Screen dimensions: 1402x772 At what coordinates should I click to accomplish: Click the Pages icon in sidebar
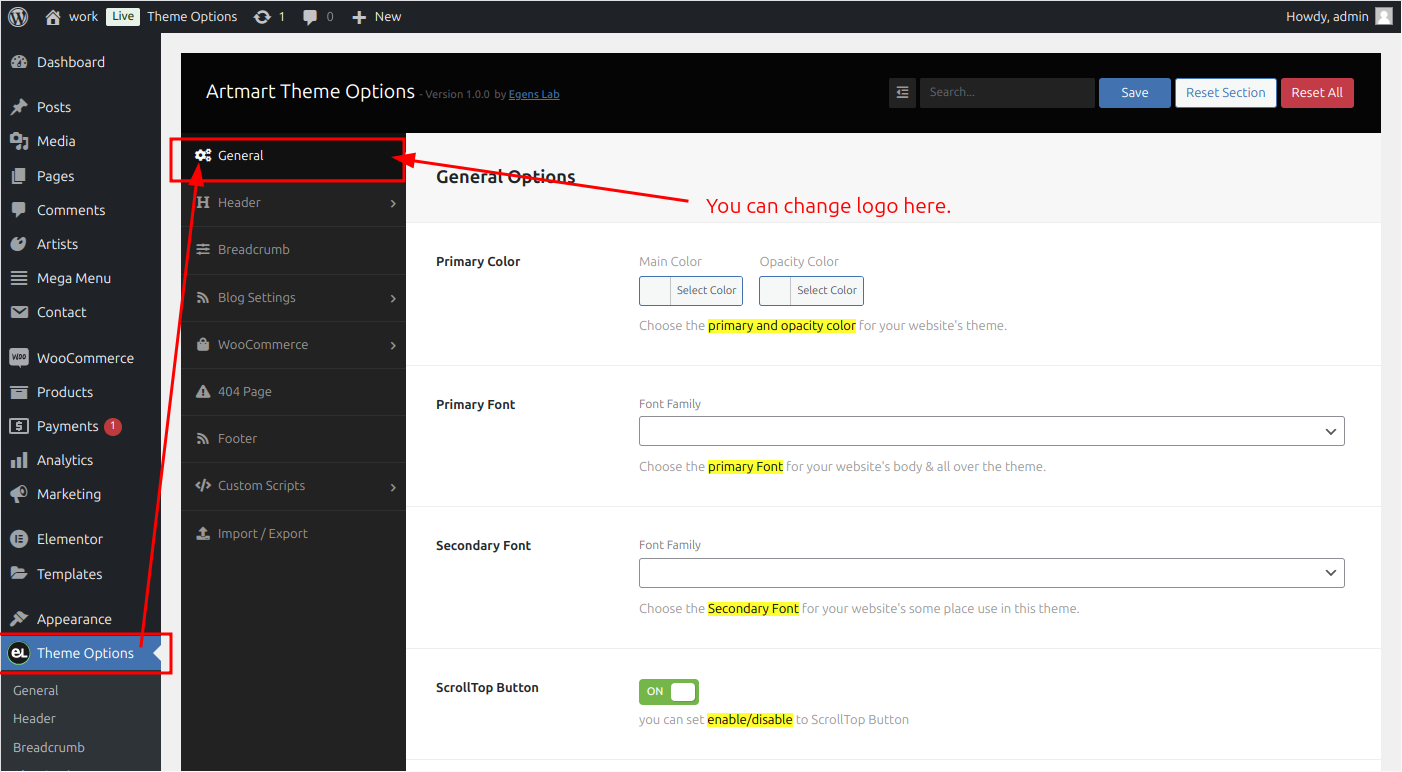[x=18, y=176]
